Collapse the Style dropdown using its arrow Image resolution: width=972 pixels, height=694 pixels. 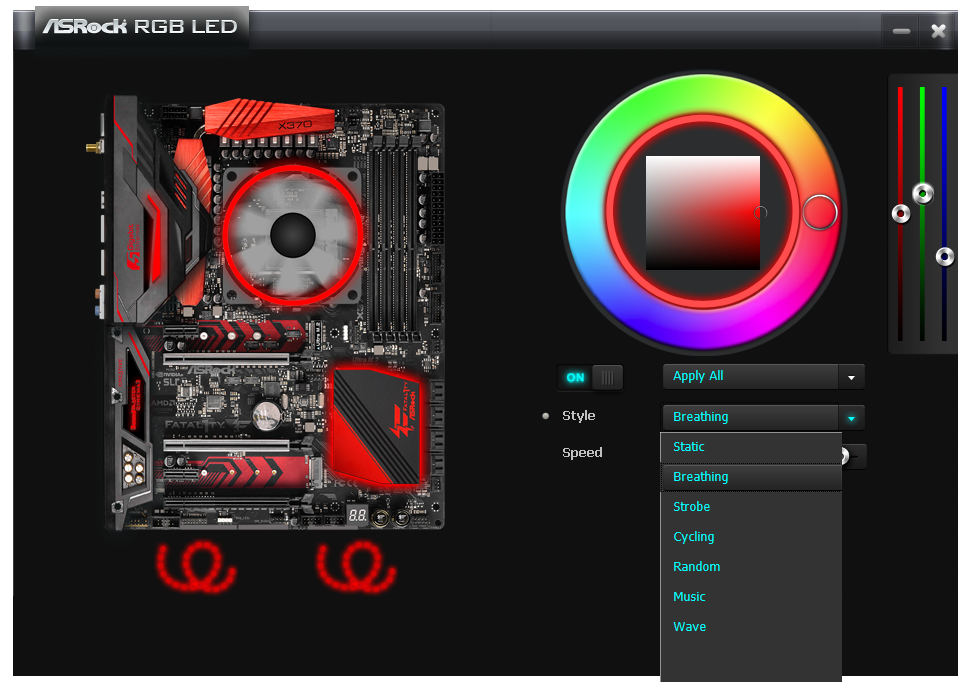point(851,418)
